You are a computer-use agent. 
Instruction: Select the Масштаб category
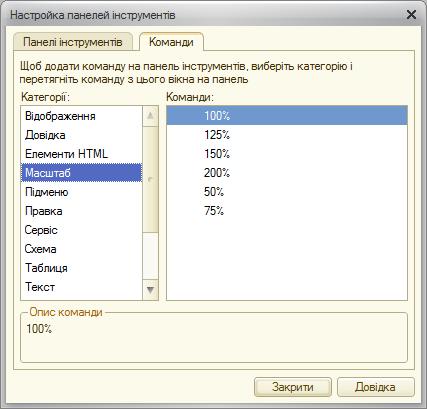[81, 173]
